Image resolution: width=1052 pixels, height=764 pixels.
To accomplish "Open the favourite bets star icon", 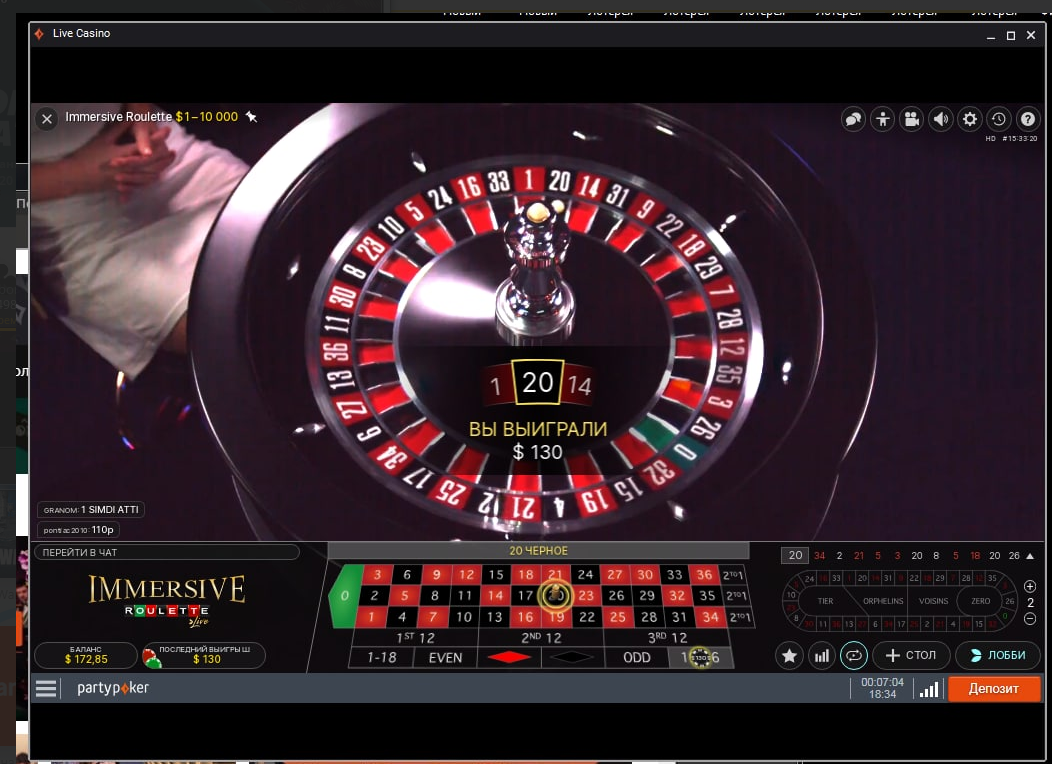I will [x=790, y=655].
